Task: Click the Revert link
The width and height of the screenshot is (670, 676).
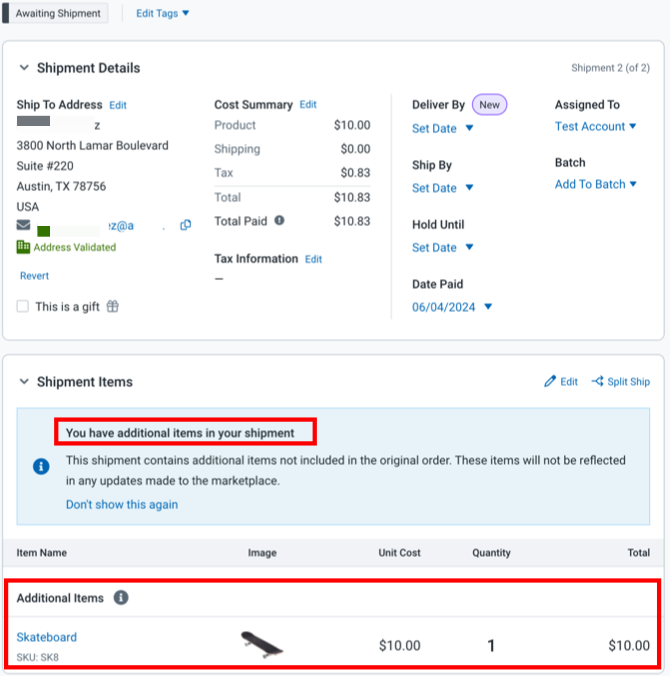Action: (x=34, y=276)
